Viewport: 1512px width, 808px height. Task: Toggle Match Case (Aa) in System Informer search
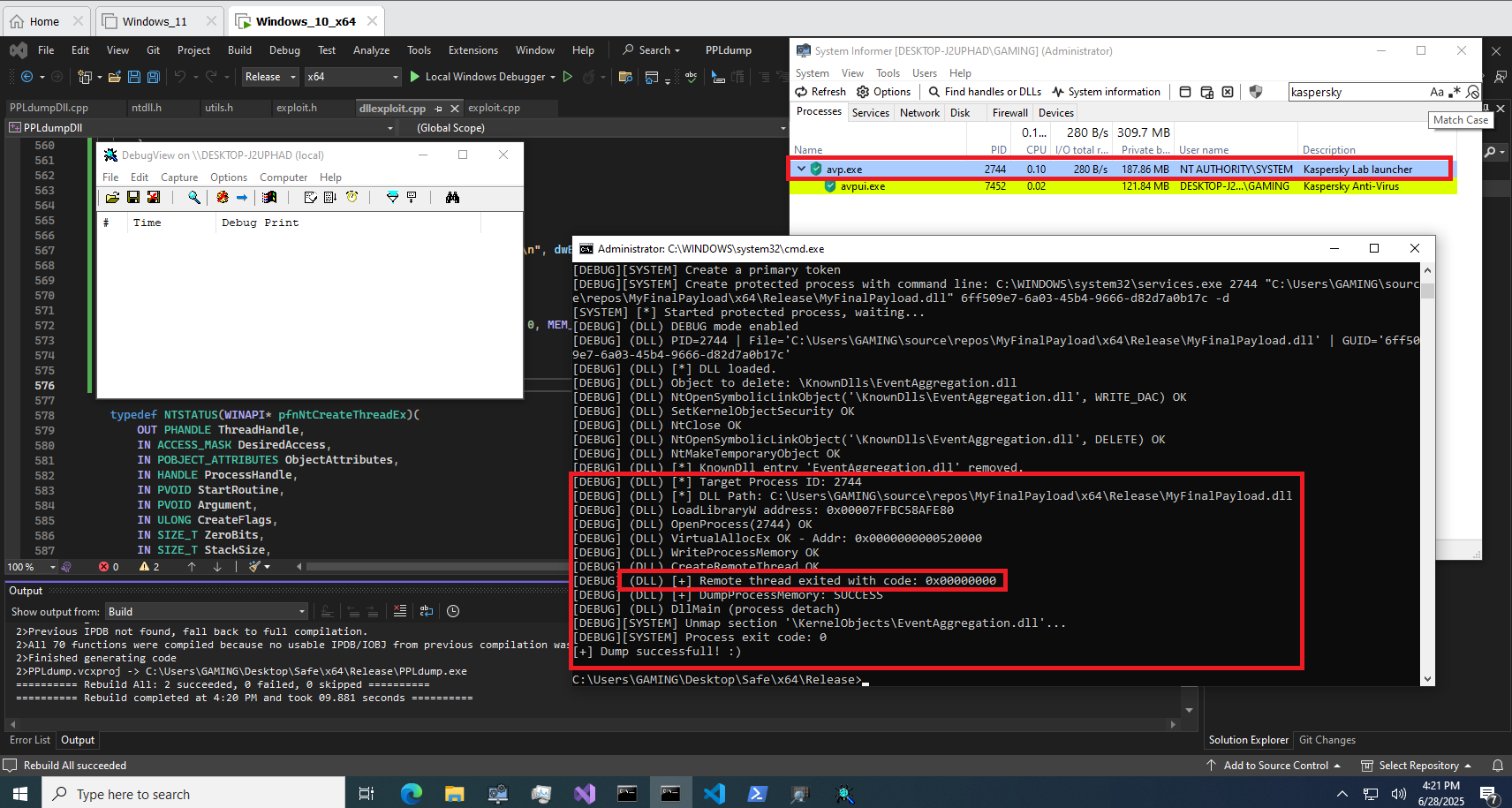pos(1437,92)
